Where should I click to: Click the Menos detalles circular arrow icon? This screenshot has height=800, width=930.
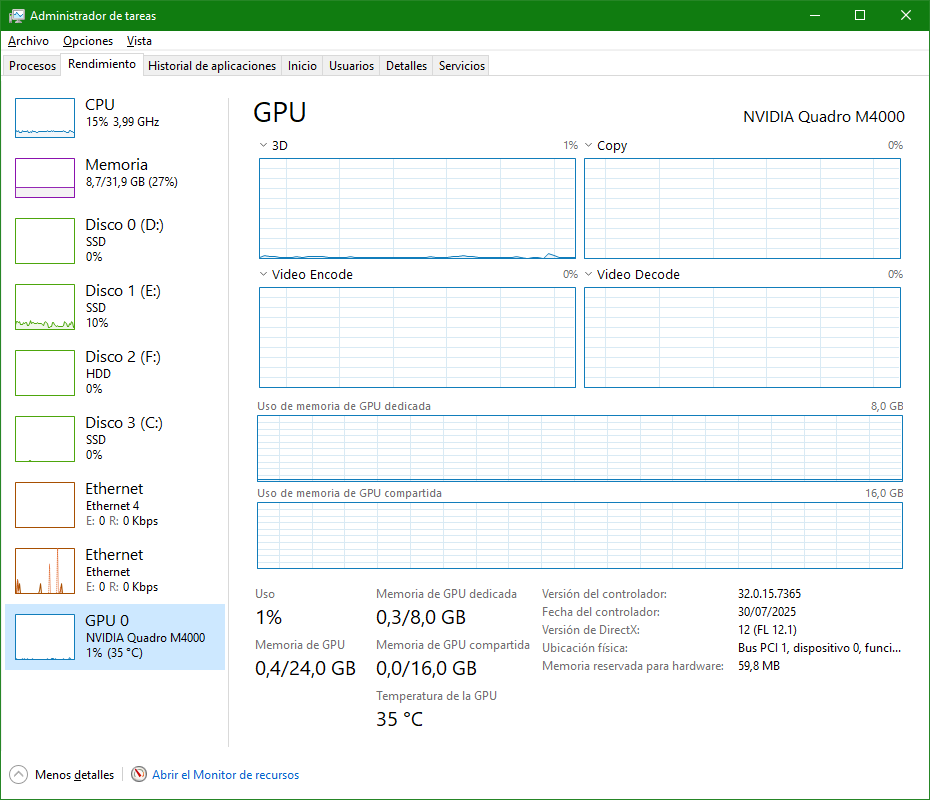point(18,774)
